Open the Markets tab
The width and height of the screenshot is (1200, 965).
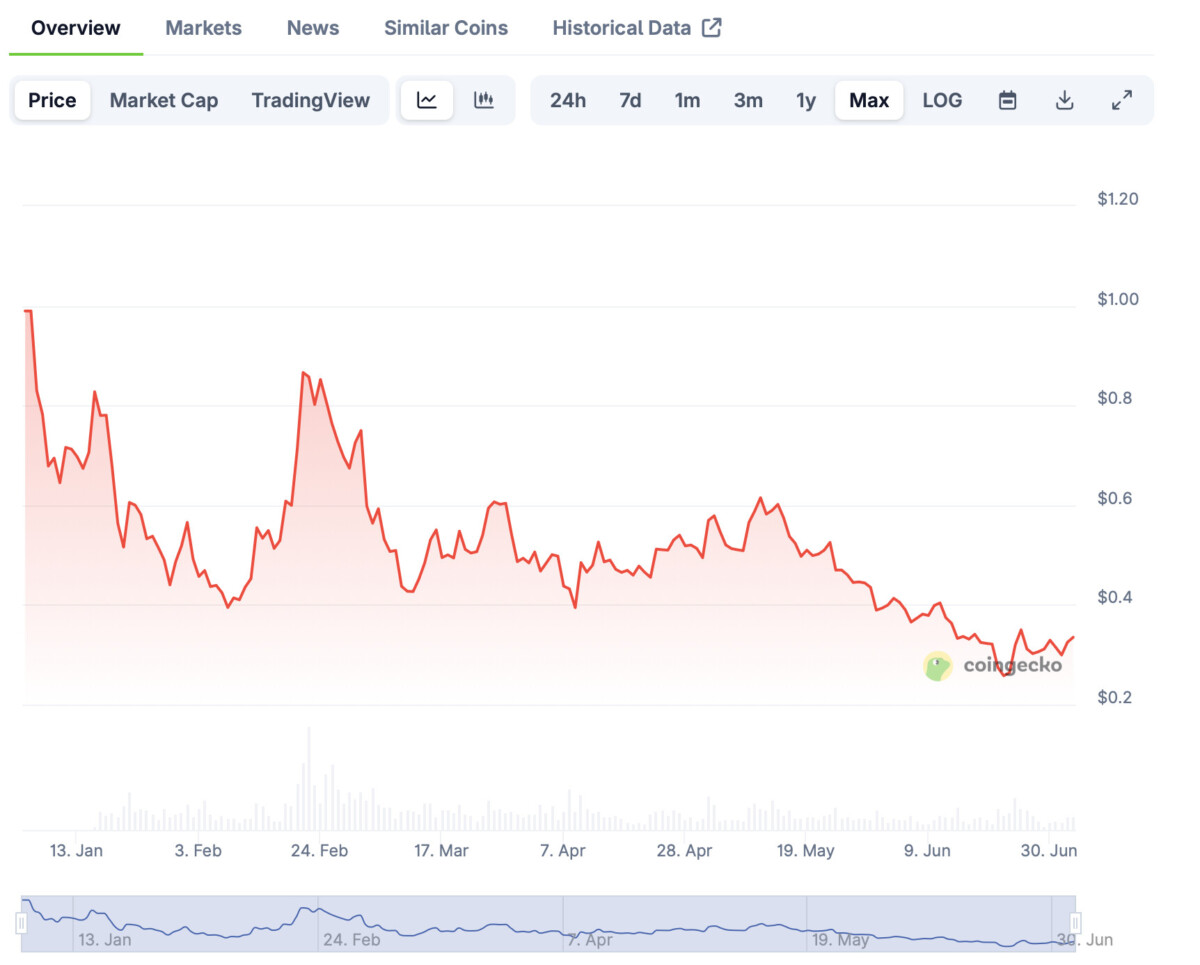pos(203,28)
